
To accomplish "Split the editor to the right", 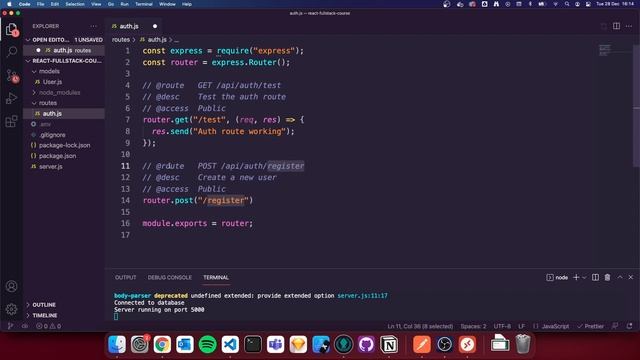I will (x=616, y=26).
